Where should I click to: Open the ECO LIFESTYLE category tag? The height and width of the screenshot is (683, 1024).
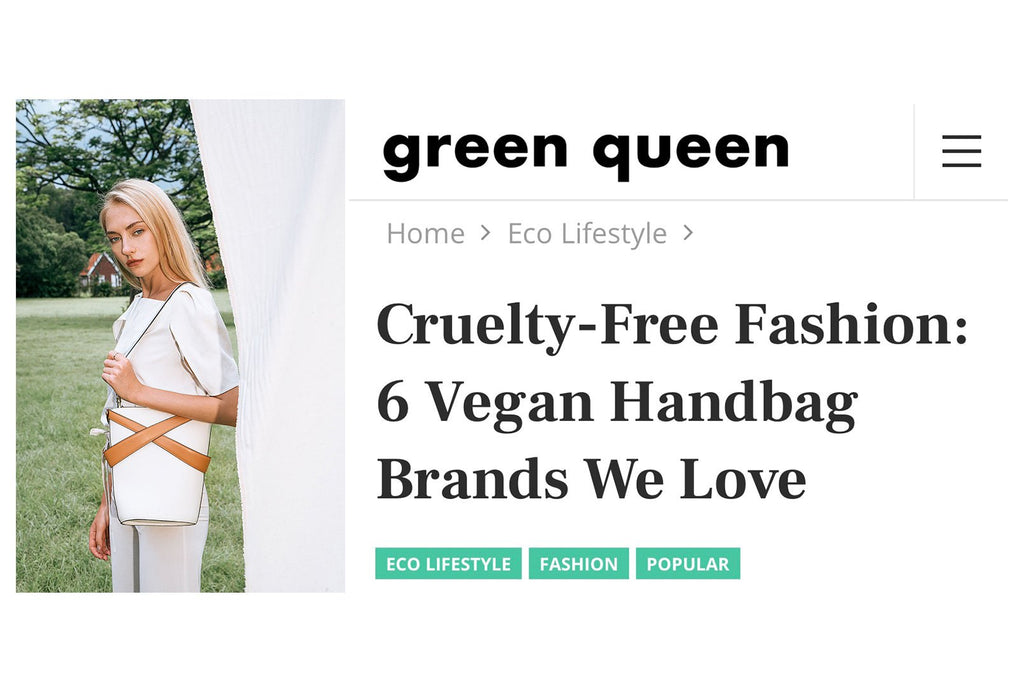447,563
